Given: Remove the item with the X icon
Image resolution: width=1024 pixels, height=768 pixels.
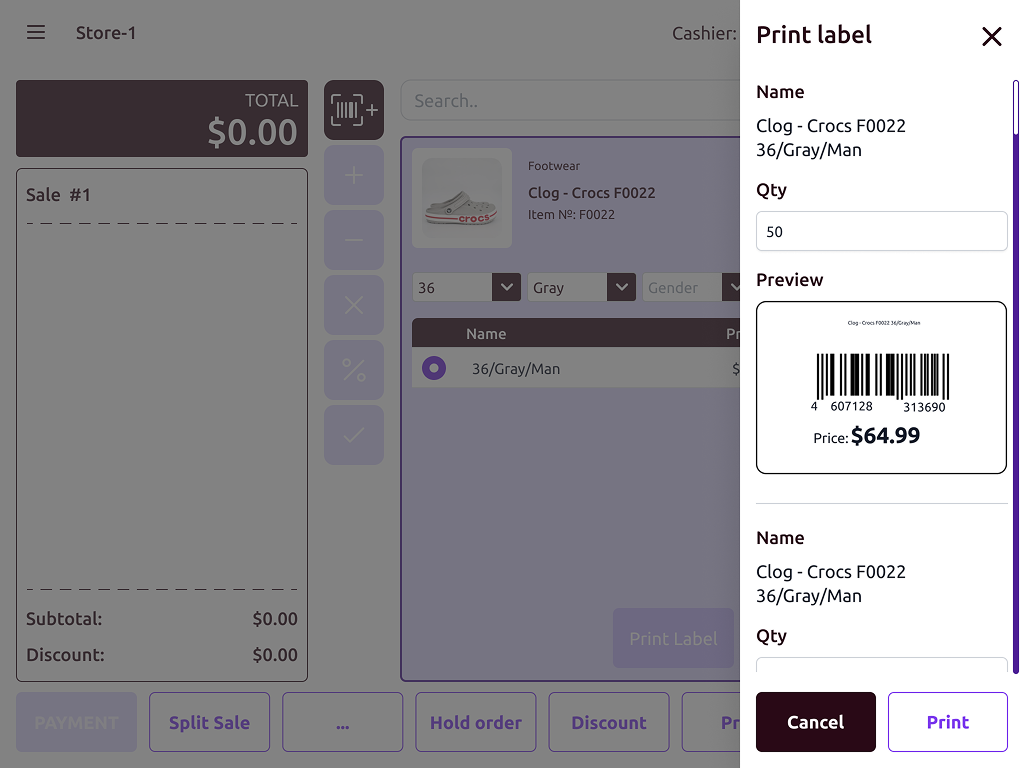Looking at the screenshot, I should coord(353,305).
